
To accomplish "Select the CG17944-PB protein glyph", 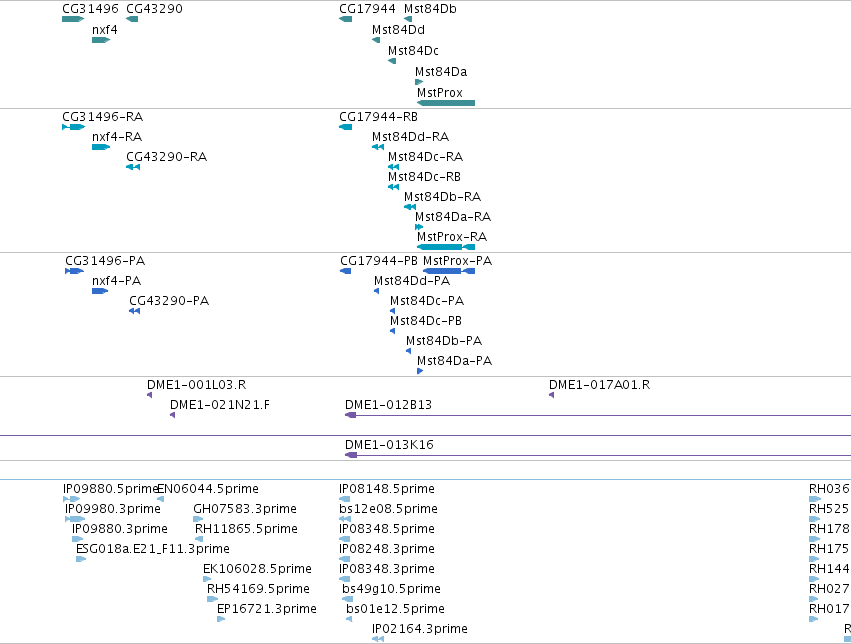I will pyautogui.click(x=345, y=271).
